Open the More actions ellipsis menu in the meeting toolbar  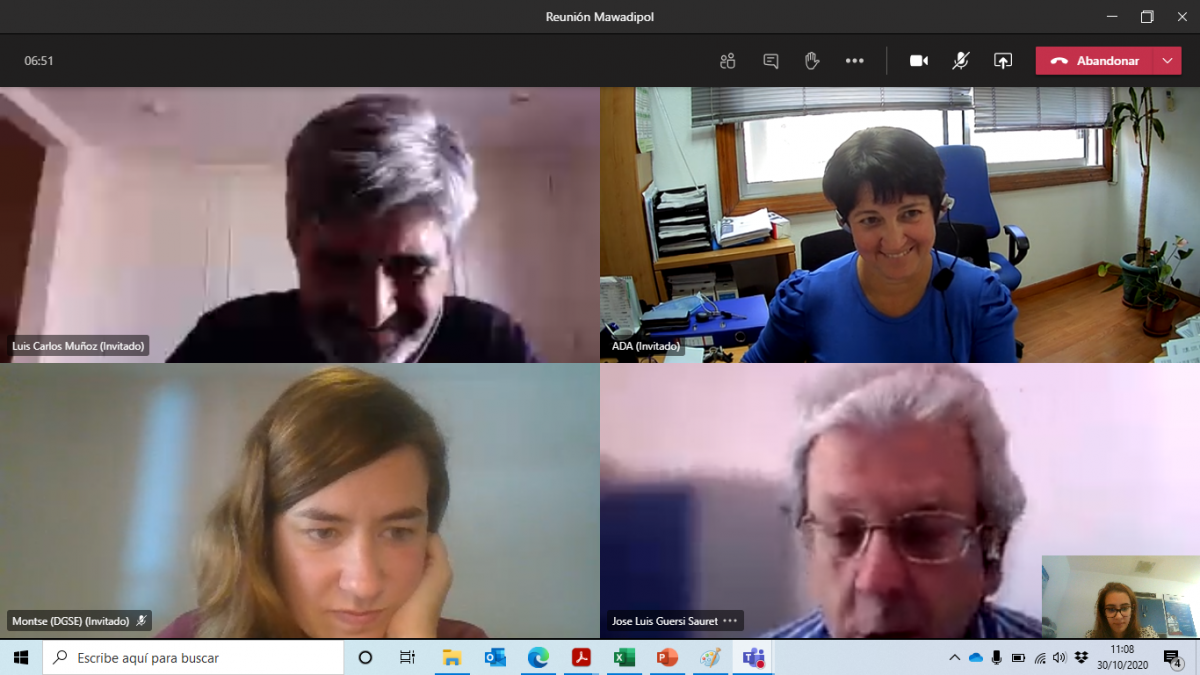pyautogui.click(x=854, y=61)
